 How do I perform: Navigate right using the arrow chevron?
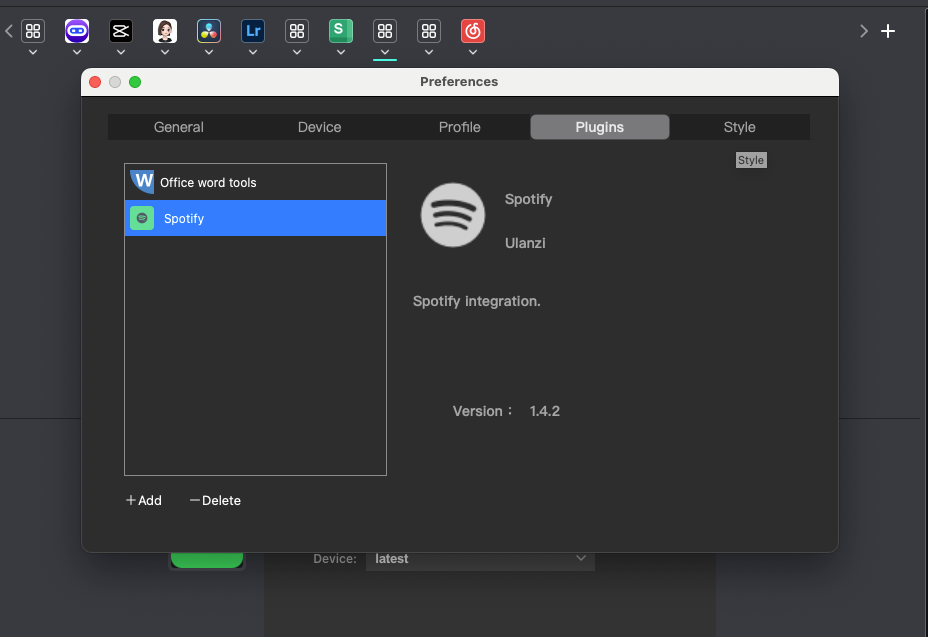click(863, 30)
